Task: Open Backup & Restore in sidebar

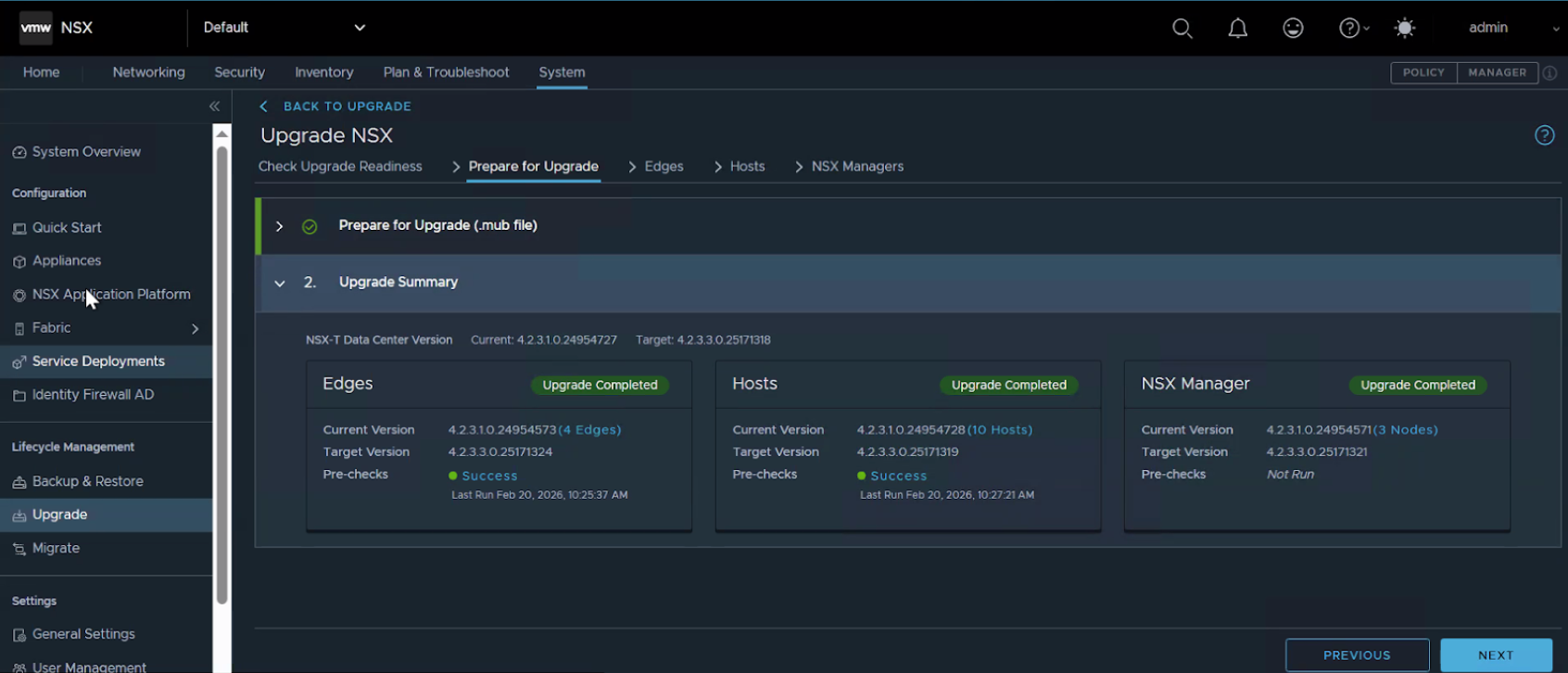Action: [x=87, y=481]
